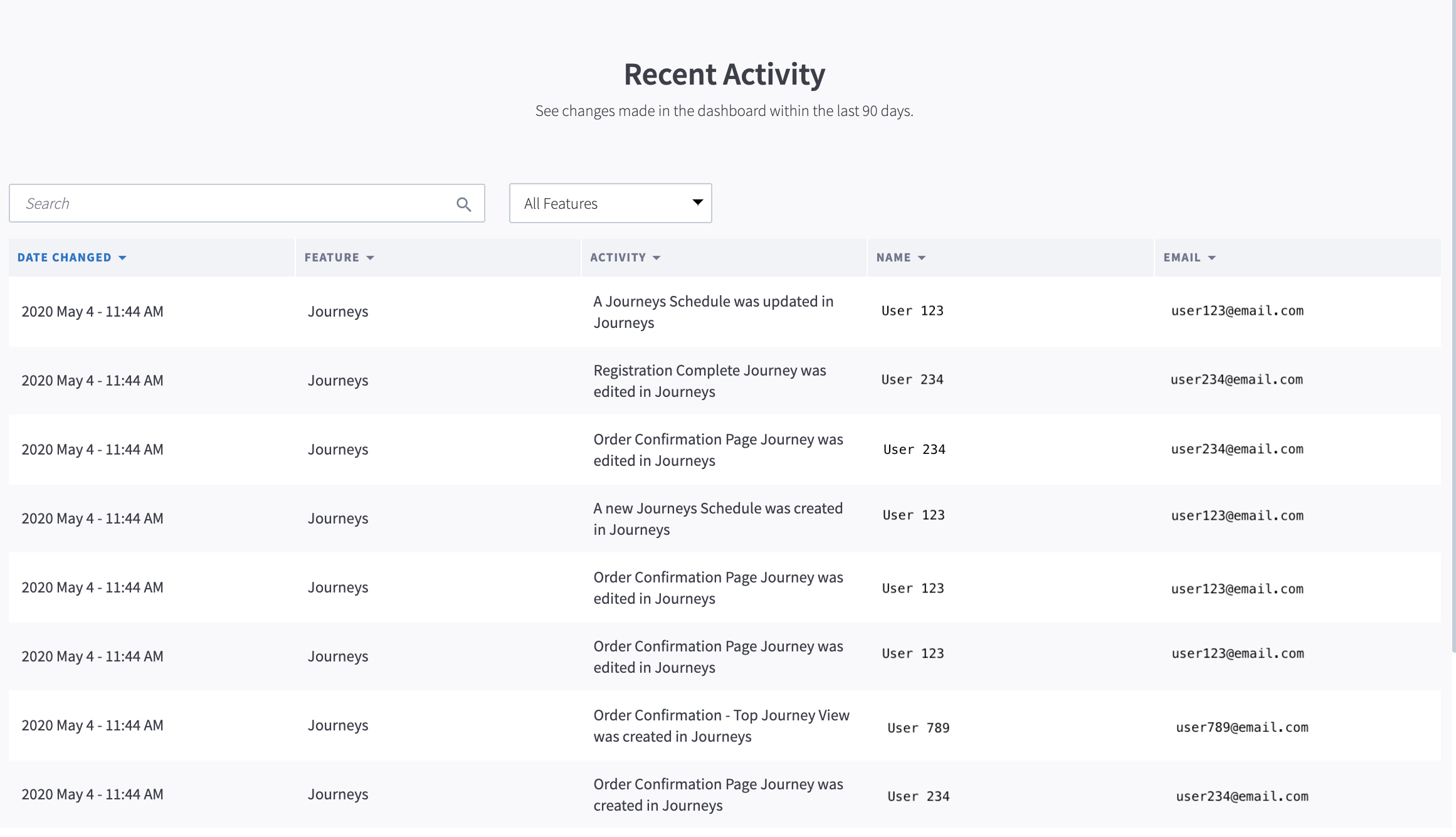Sort by the Feature column header
1456x837 pixels.
(339, 258)
